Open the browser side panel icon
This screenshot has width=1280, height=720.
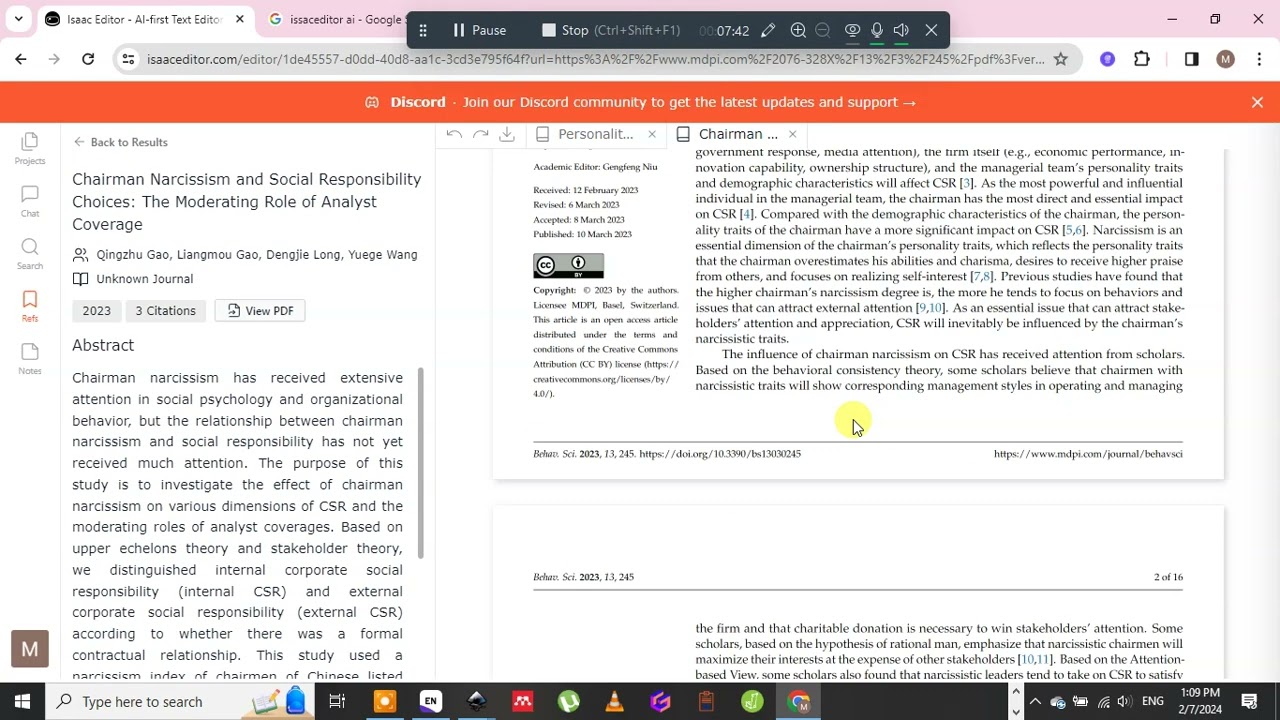point(1191,59)
